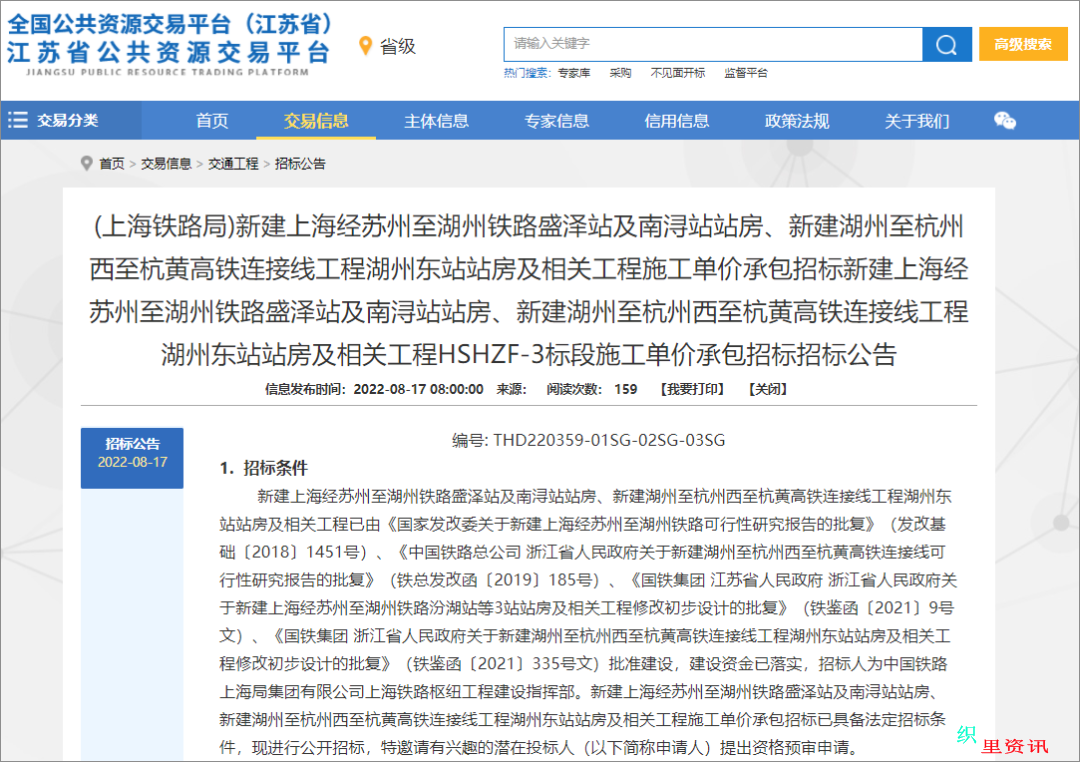Select the 招标公告 2022-08-17 side tab
Viewport: 1080px width, 762px height.
(132, 458)
